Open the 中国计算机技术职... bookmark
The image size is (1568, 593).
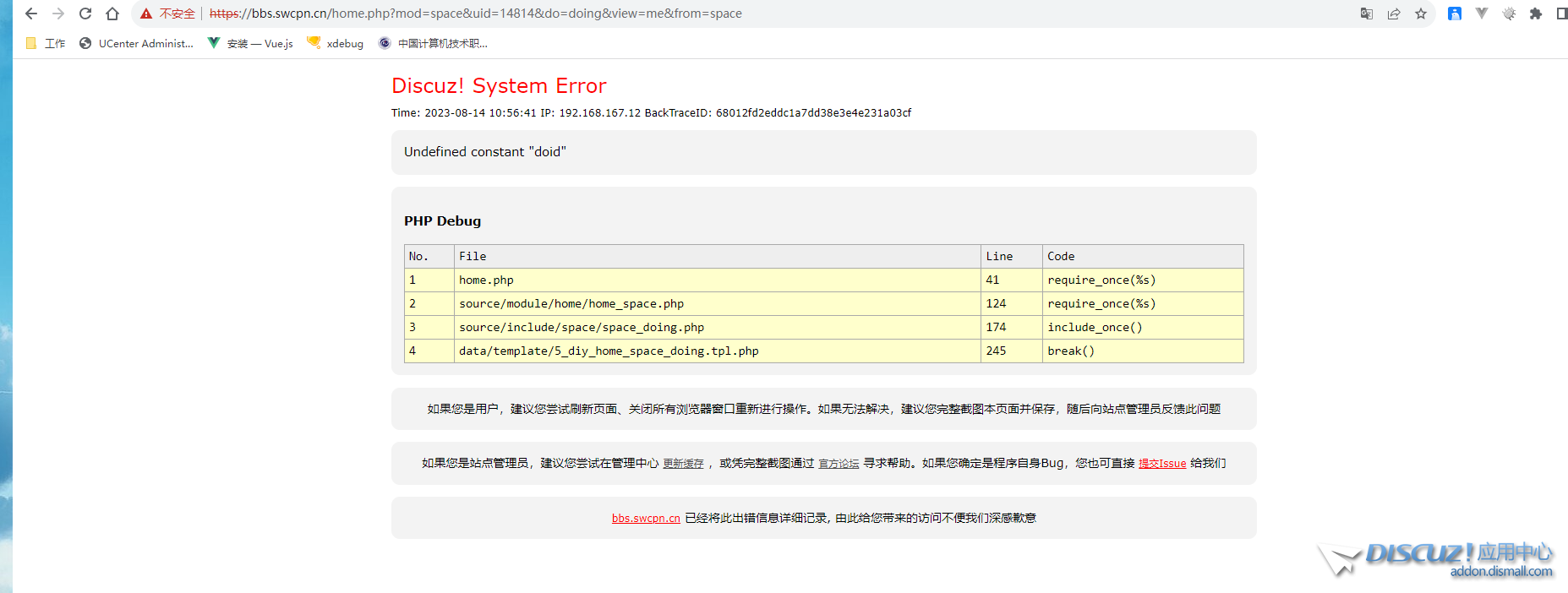(433, 43)
